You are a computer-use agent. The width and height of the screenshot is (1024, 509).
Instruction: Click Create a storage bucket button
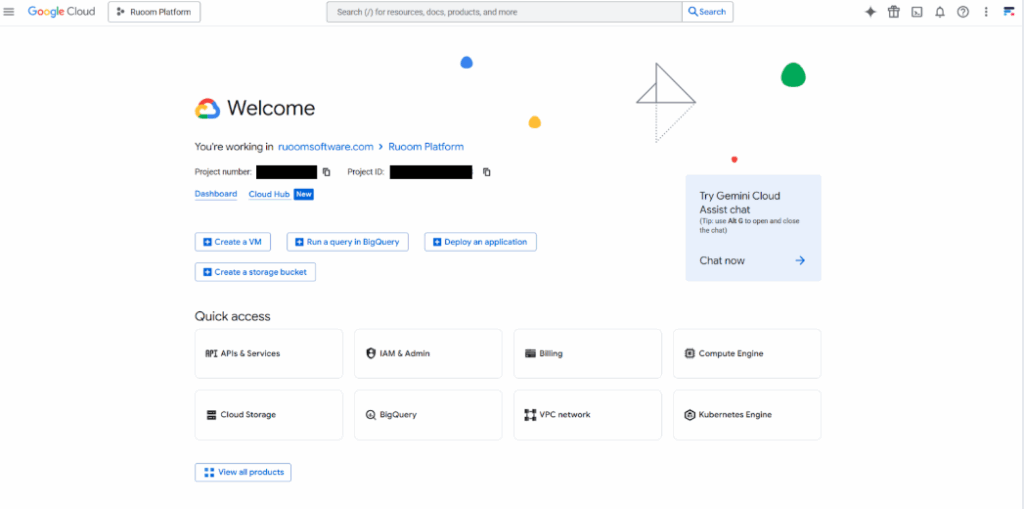tap(255, 272)
